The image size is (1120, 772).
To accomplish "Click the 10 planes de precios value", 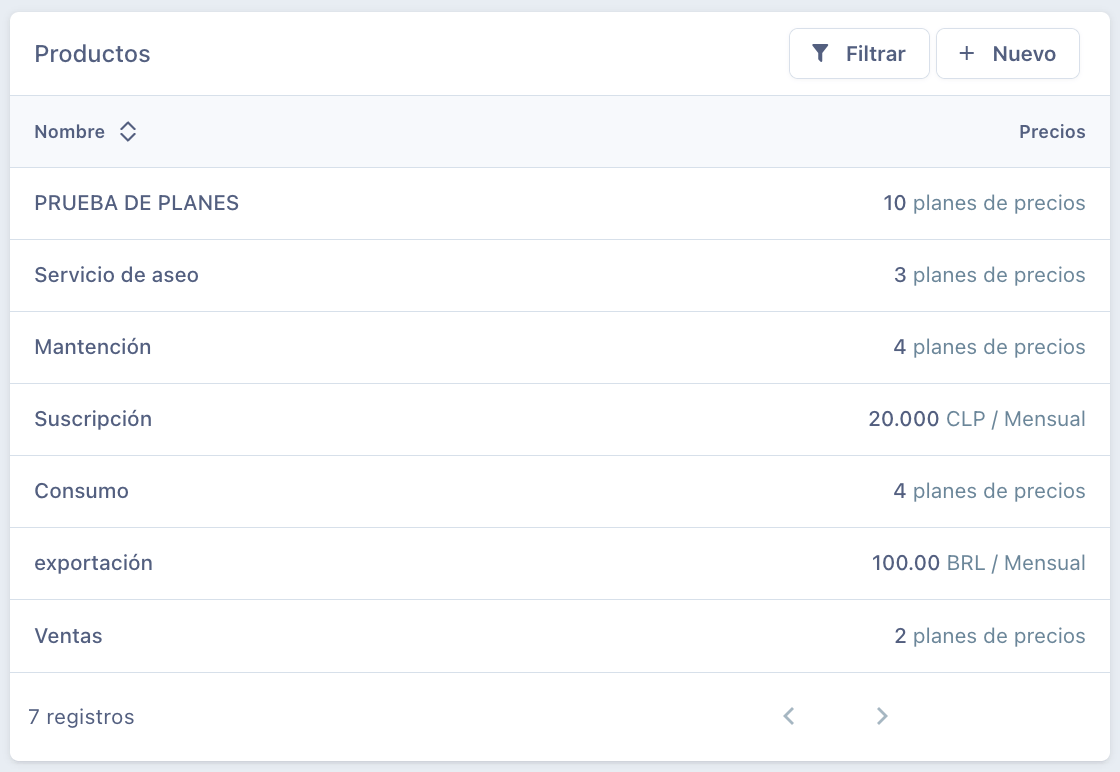I will pos(984,203).
